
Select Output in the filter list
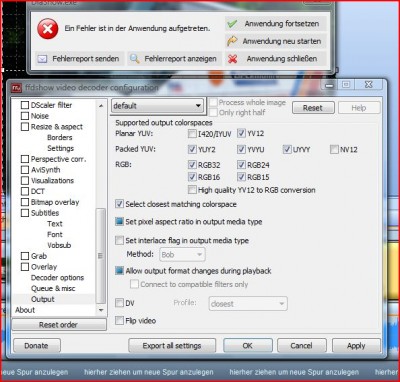43,299
